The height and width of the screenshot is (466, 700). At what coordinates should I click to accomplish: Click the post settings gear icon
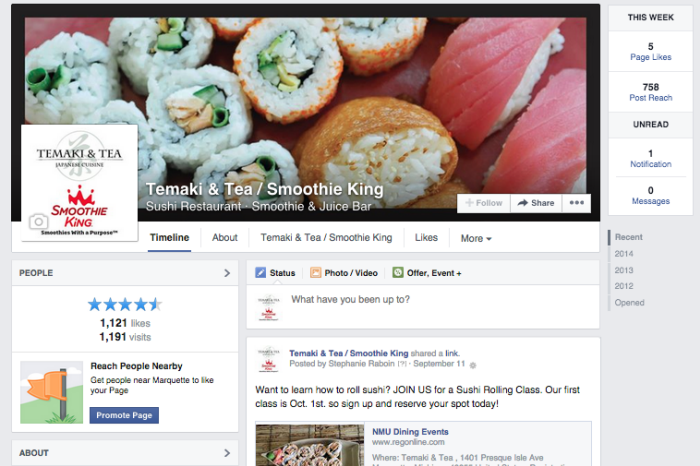click(x=473, y=365)
